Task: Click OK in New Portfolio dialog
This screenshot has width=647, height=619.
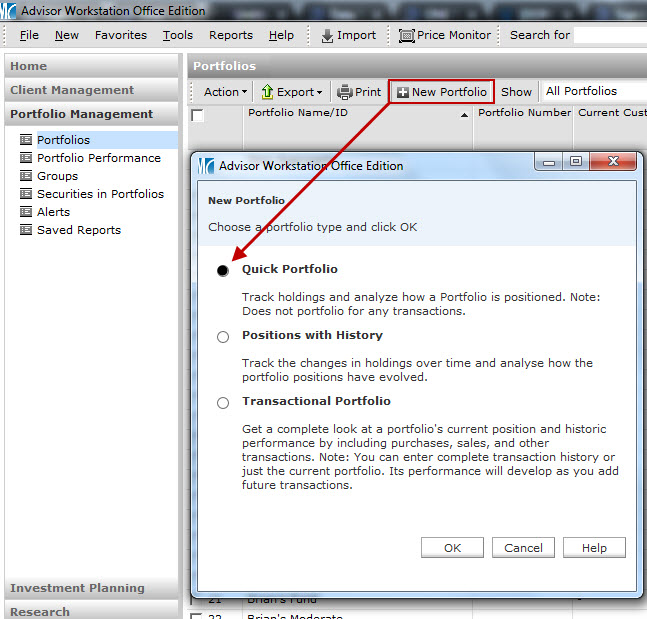Action: tap(453, 548)
